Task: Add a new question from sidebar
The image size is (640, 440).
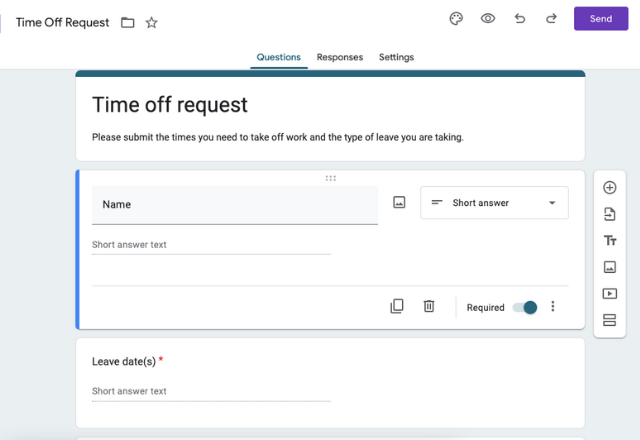Action: click(x=609, y=188)
